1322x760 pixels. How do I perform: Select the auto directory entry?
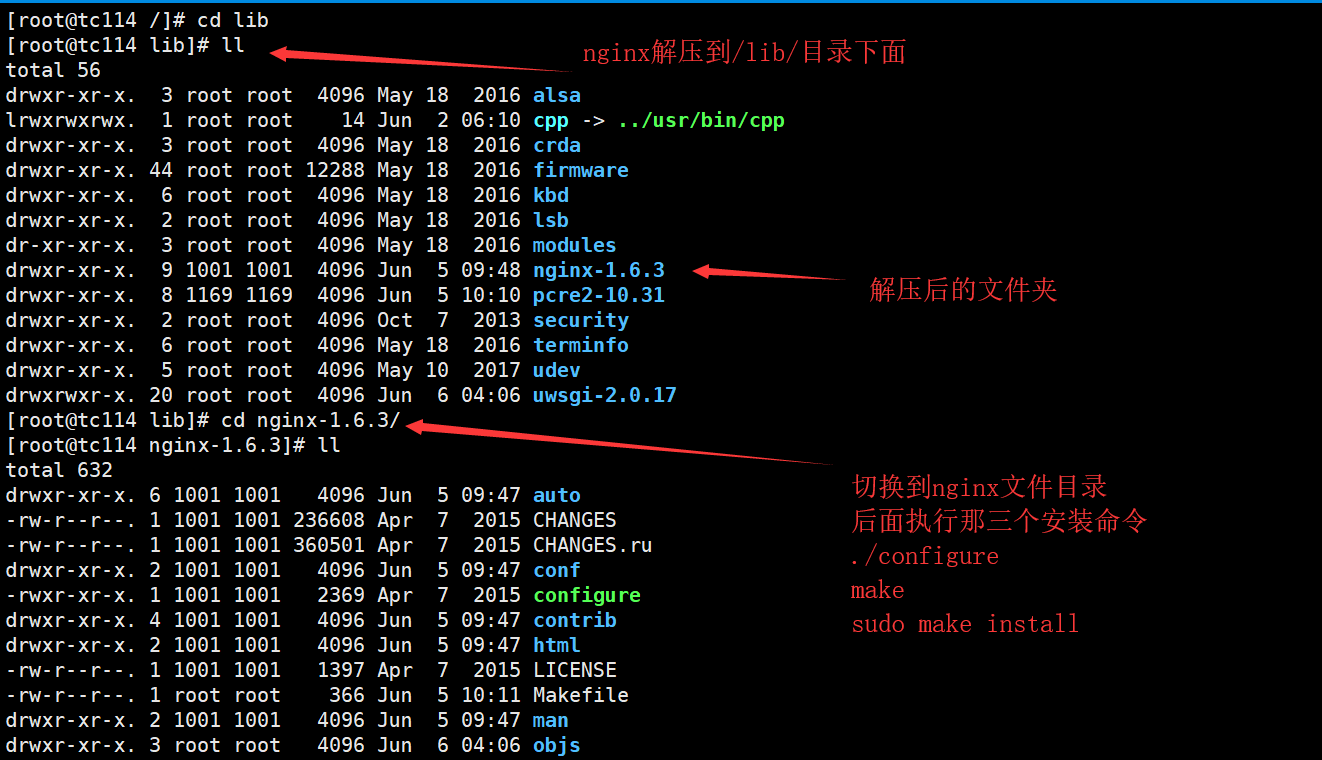pos(557,494)
